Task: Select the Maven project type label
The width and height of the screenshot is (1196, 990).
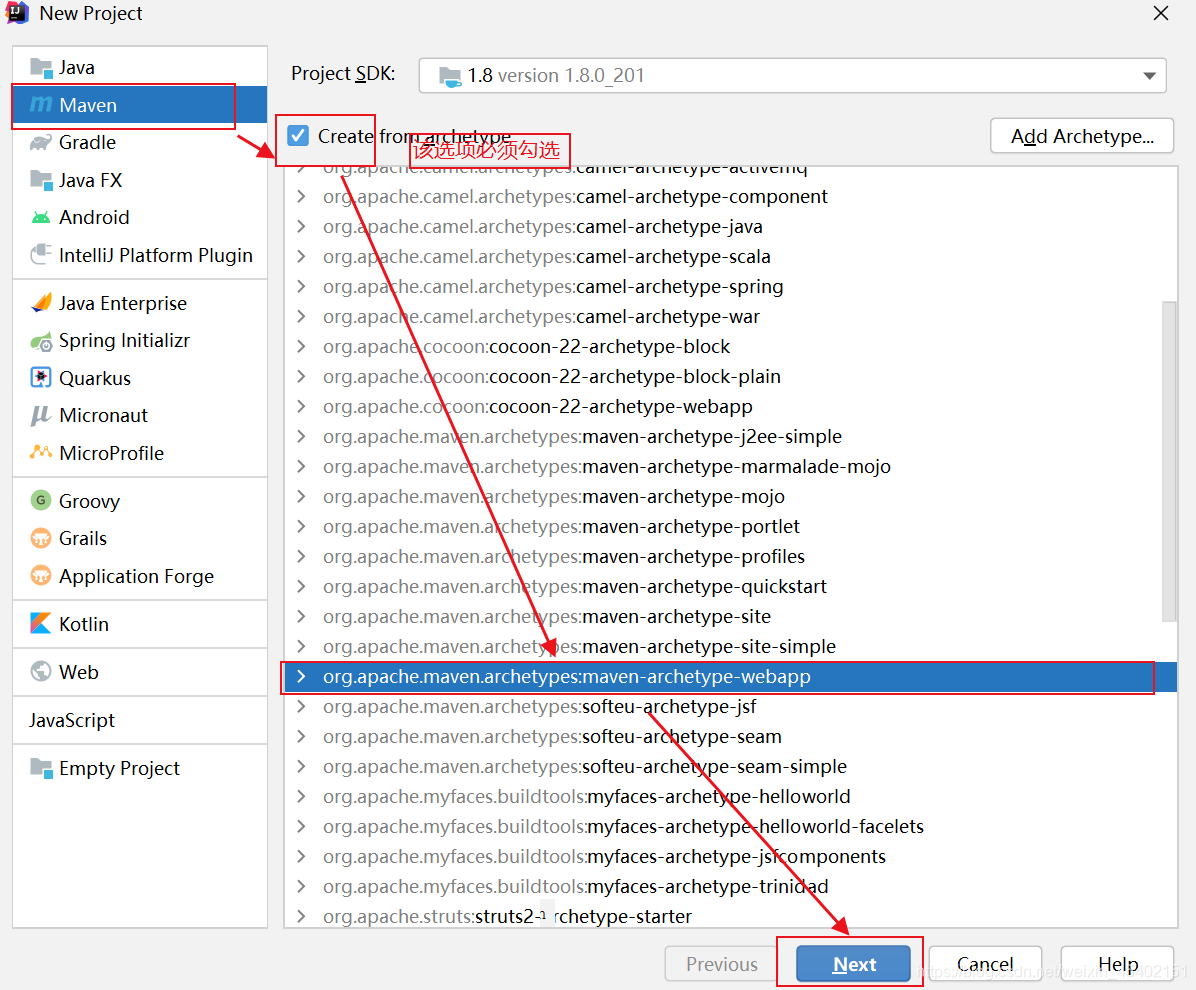Action: point(88,105)
